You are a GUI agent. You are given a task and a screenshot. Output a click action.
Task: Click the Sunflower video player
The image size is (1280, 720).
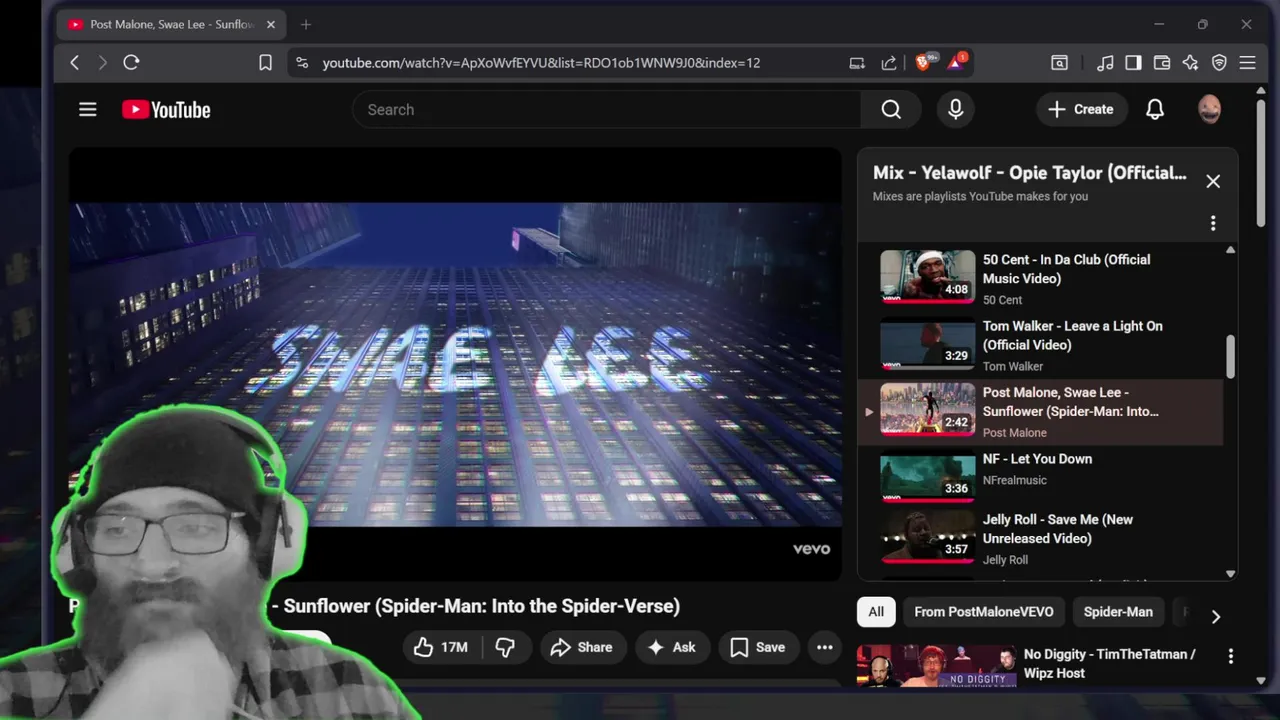[x=455, y=364]
